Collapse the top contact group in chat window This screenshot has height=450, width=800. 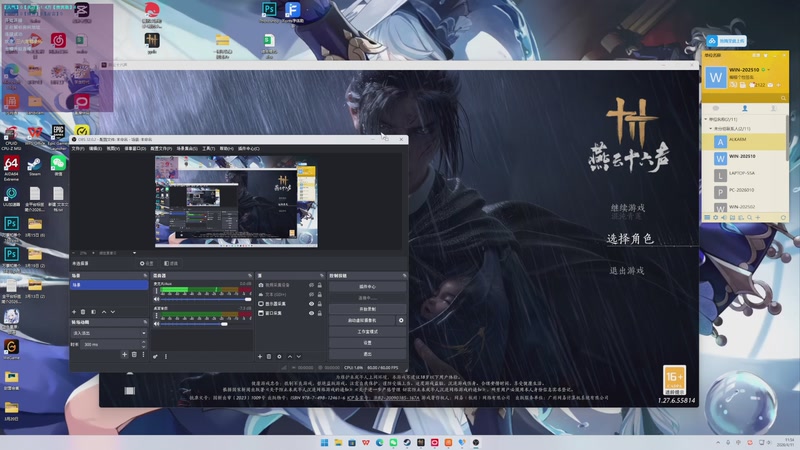point(706,119)
